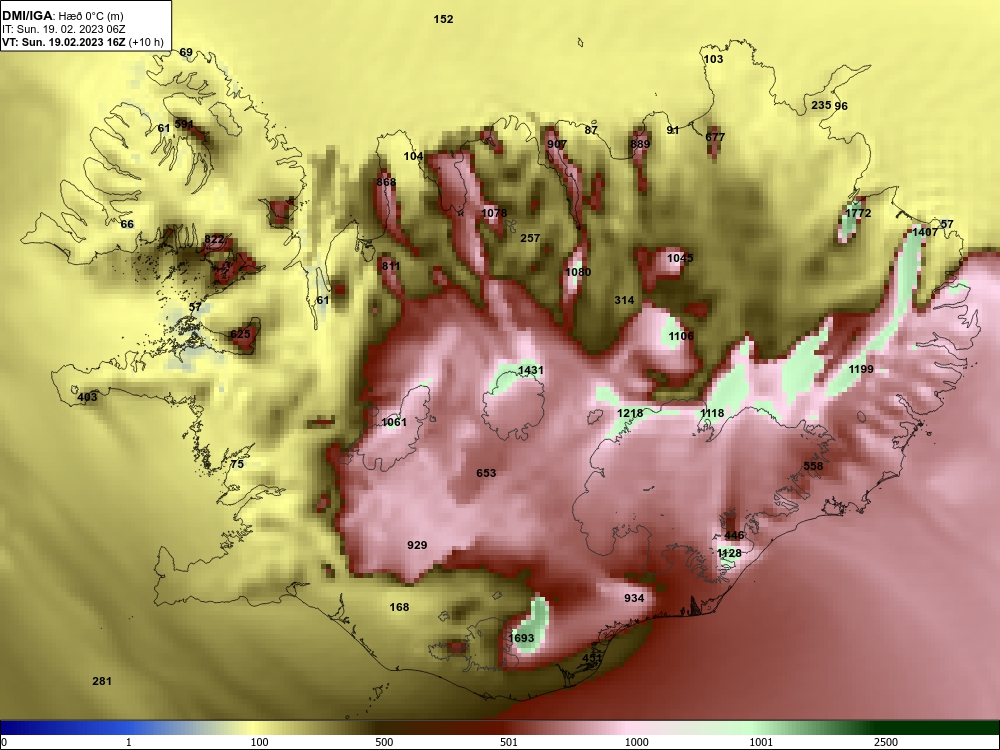Click the 677 value label
Image resolution: width=1000 pixels, height=750 pixels.
coord(715,136)
